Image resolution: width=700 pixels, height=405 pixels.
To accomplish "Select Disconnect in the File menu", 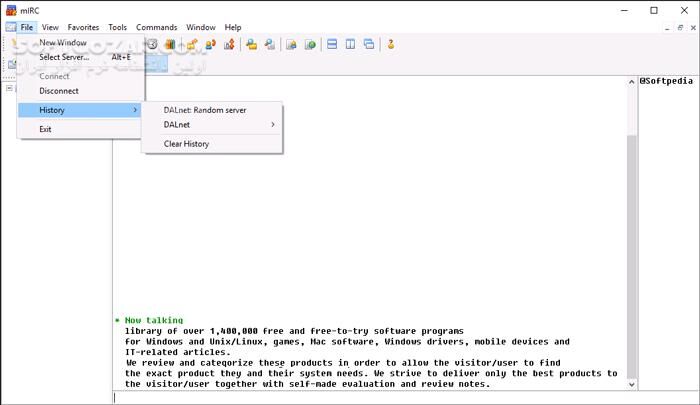I will pyautogui.click(x=59, y=91).
